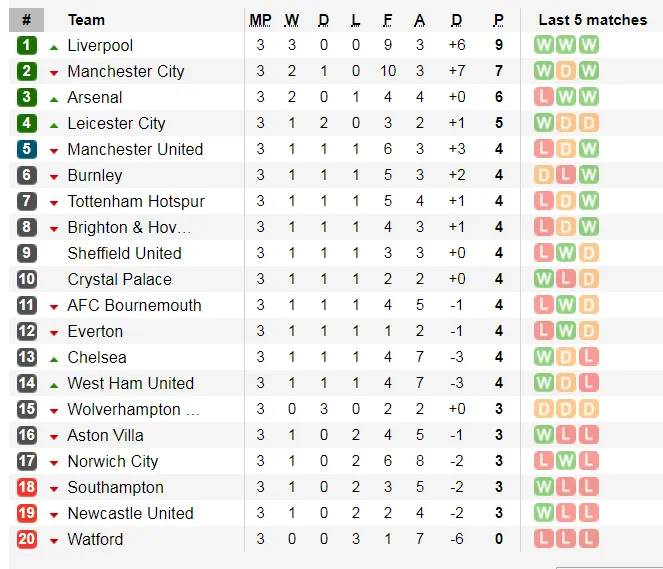Click the green up arrow beside Arsenal
Viewport: 663px width, 569px height.
click(54, 97)
